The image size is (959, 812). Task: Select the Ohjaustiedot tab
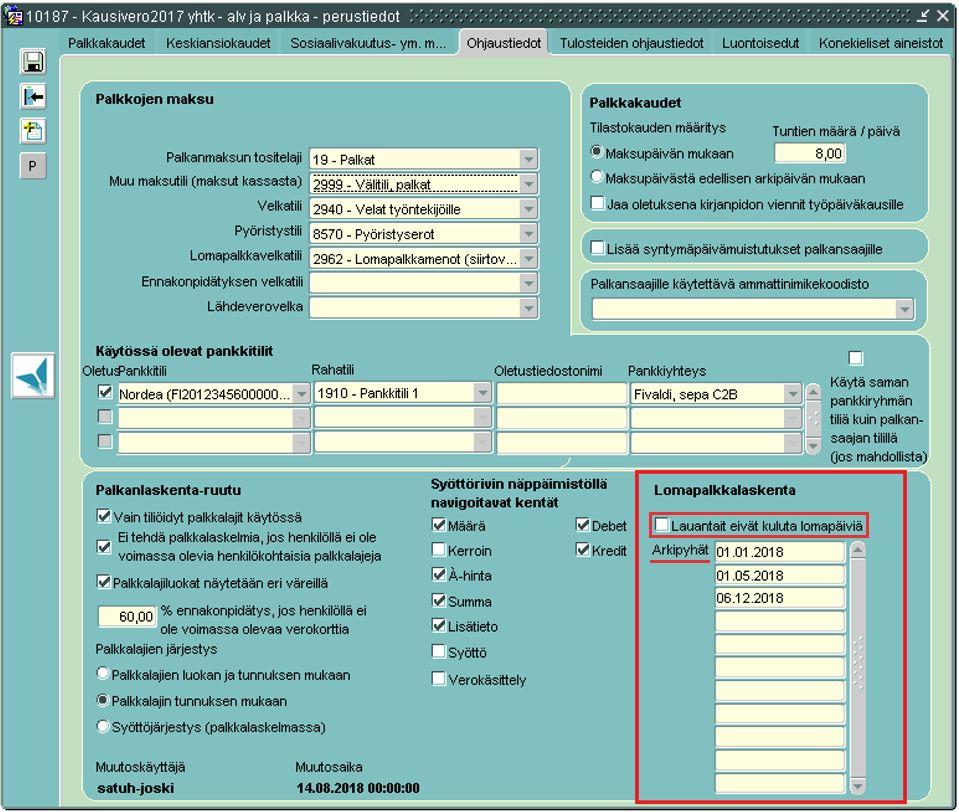[x=503, y=43]
